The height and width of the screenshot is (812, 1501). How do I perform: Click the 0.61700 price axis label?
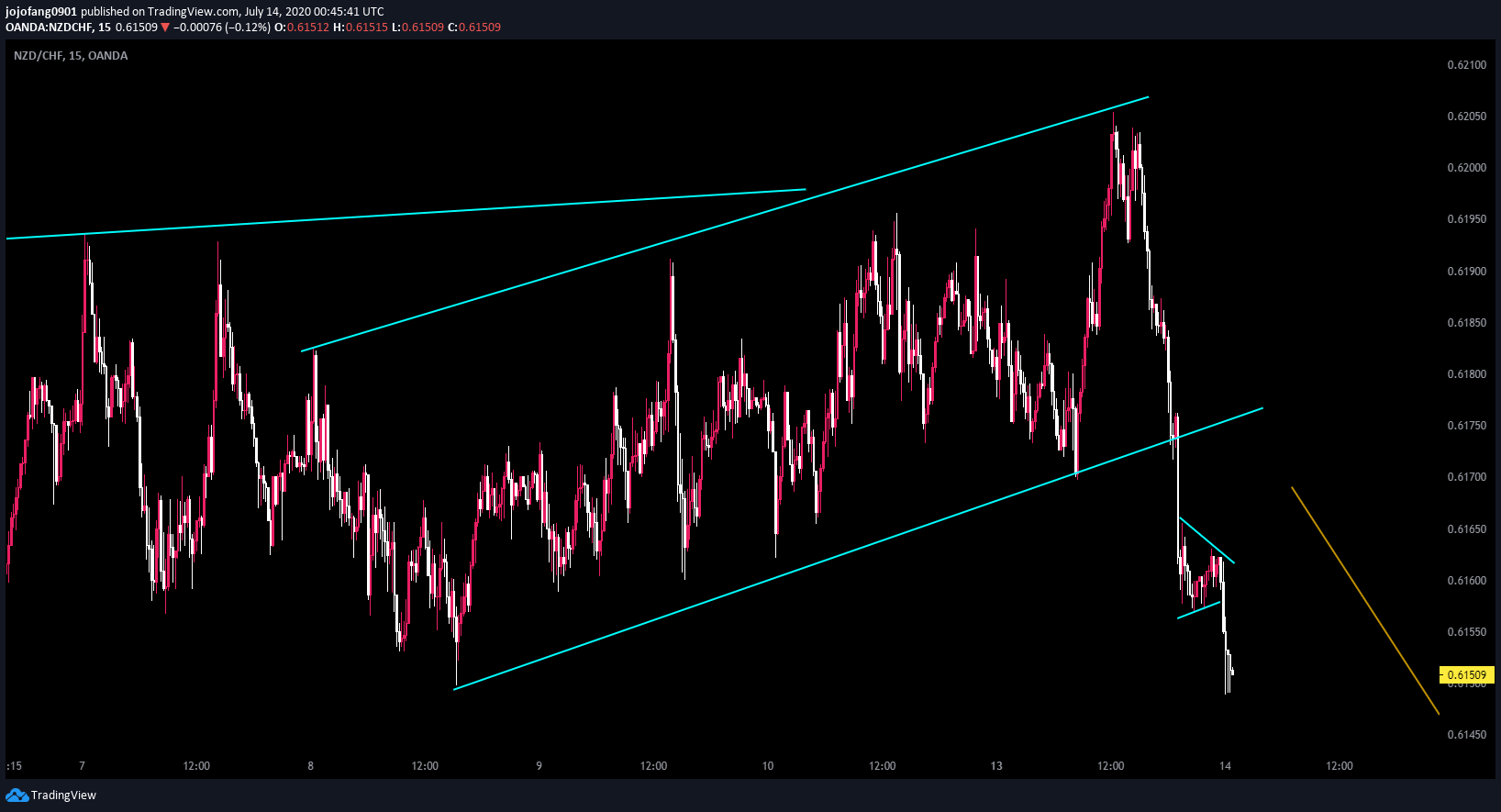[1466, 477]
